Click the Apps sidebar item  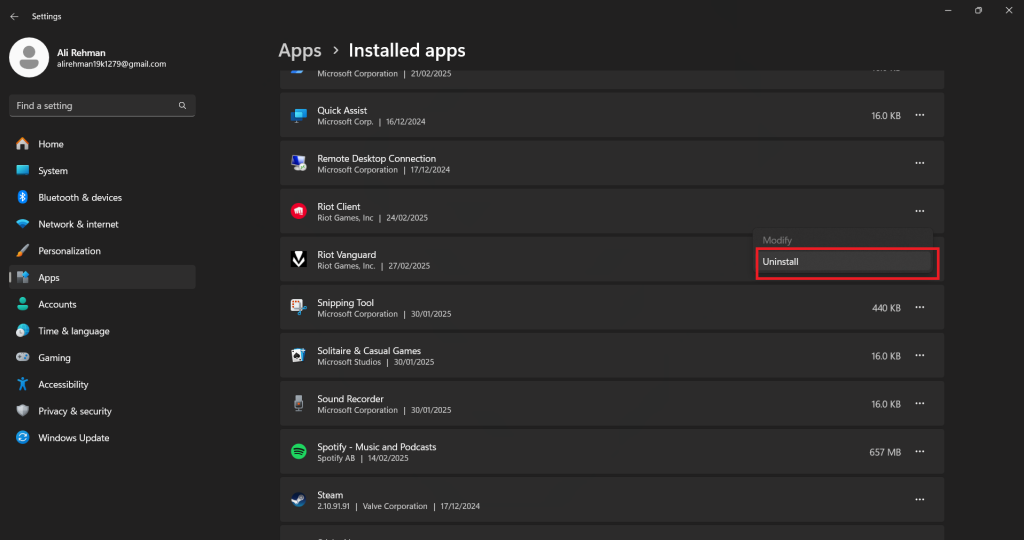[x=102, y=278]
